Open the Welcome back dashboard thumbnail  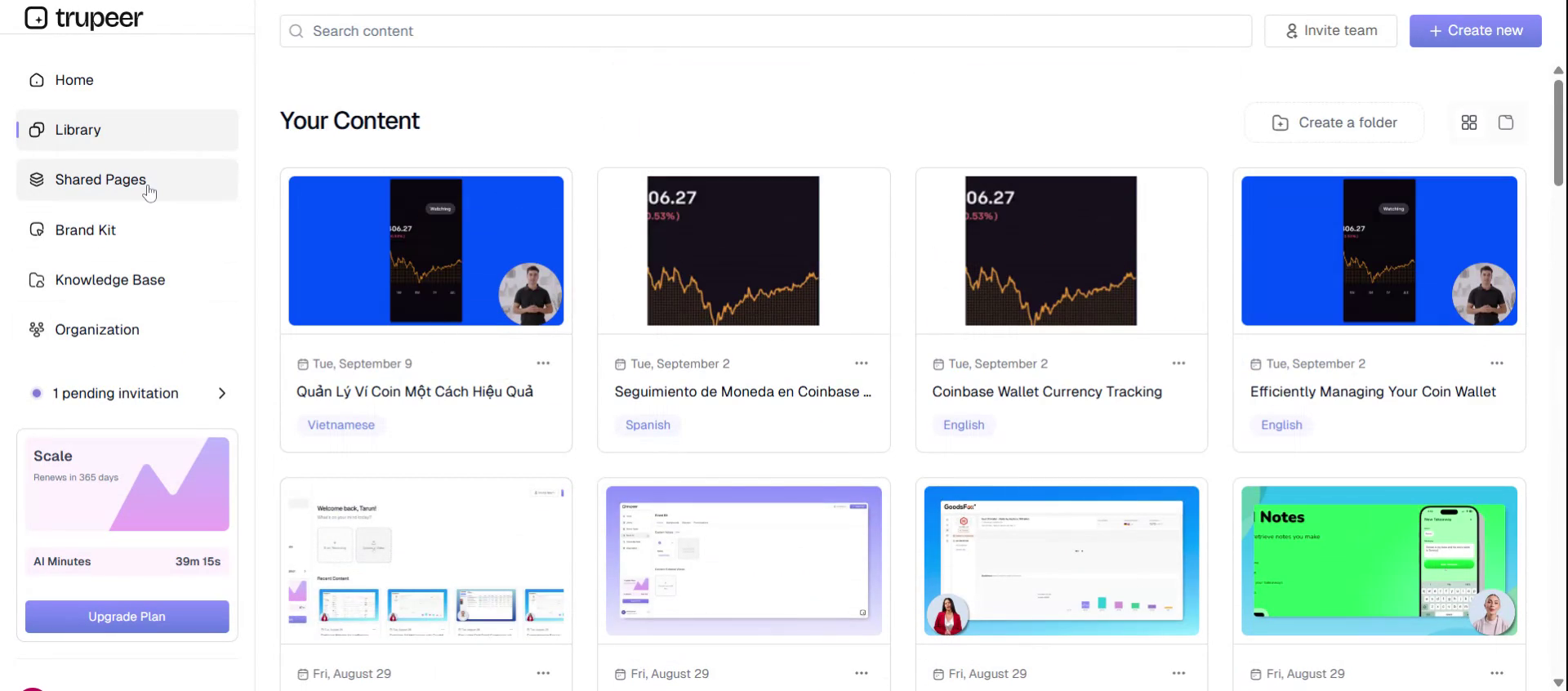426,561
